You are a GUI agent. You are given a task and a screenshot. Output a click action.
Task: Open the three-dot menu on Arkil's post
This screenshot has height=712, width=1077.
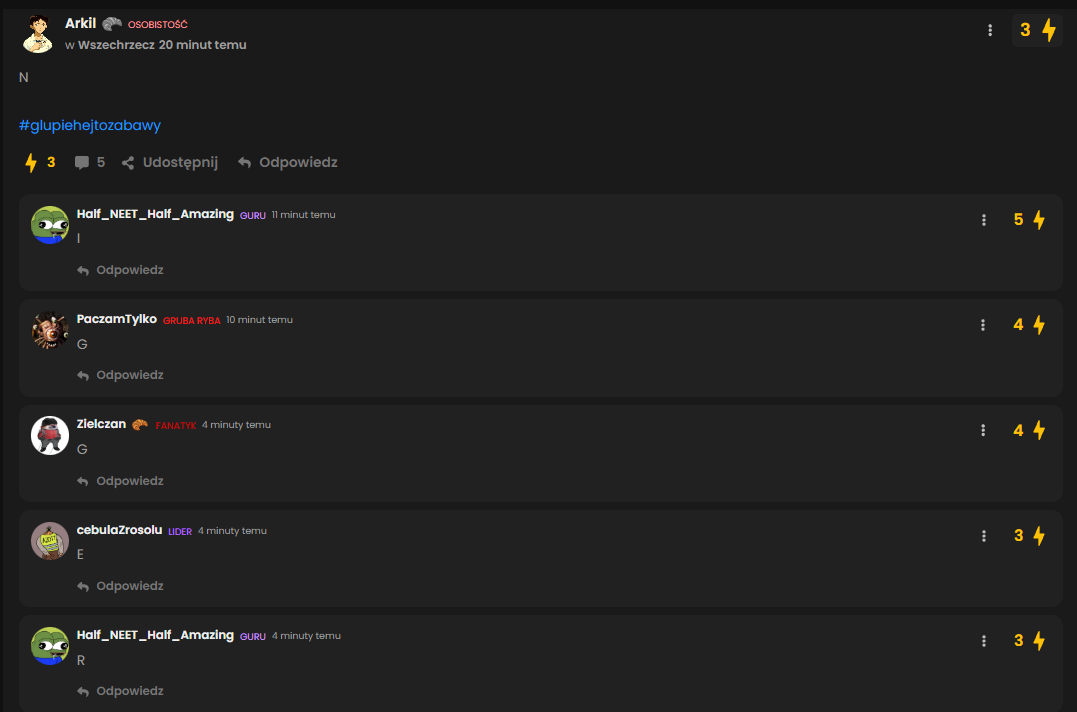tap(990, 30)
